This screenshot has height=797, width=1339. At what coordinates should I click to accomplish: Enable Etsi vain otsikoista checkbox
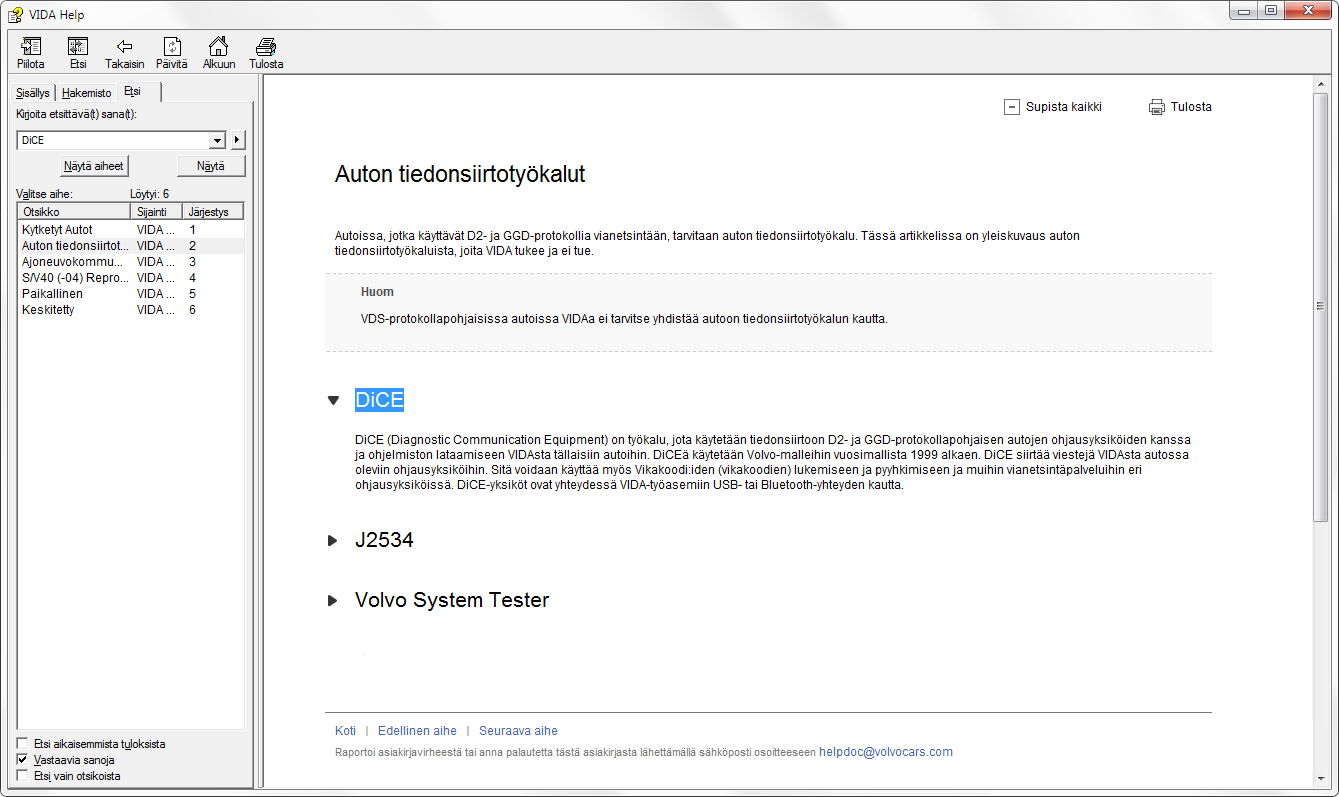23,776
